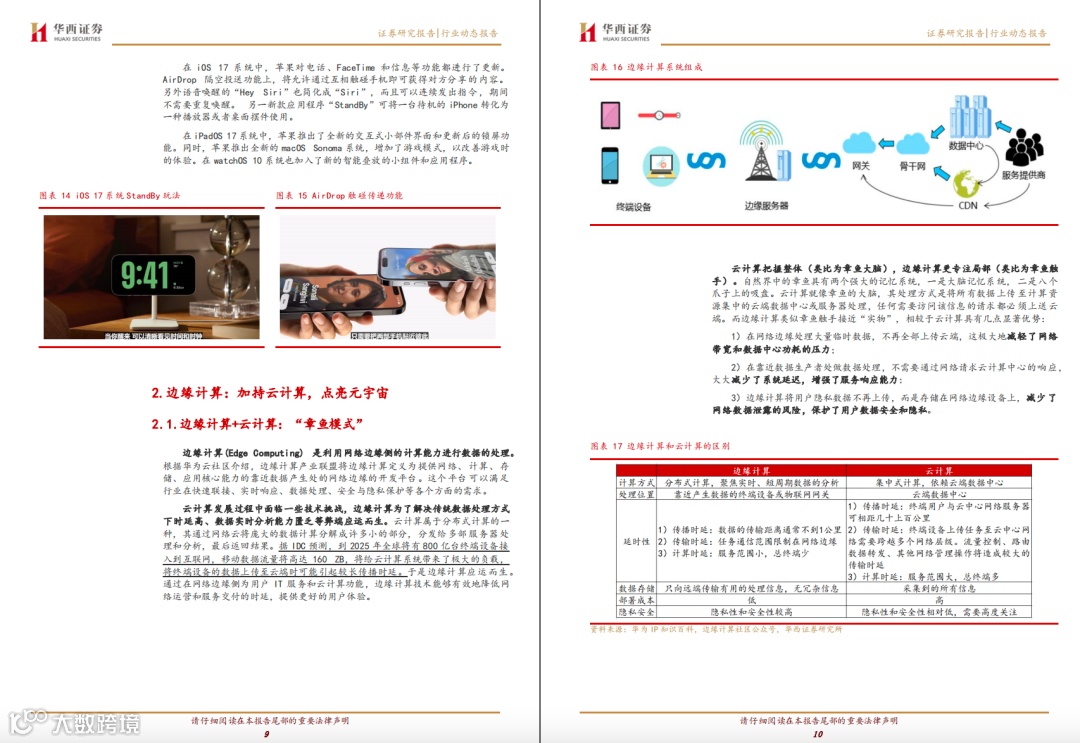
Task: Click the 云计算 table column header
Action: (x=939, y=471)
